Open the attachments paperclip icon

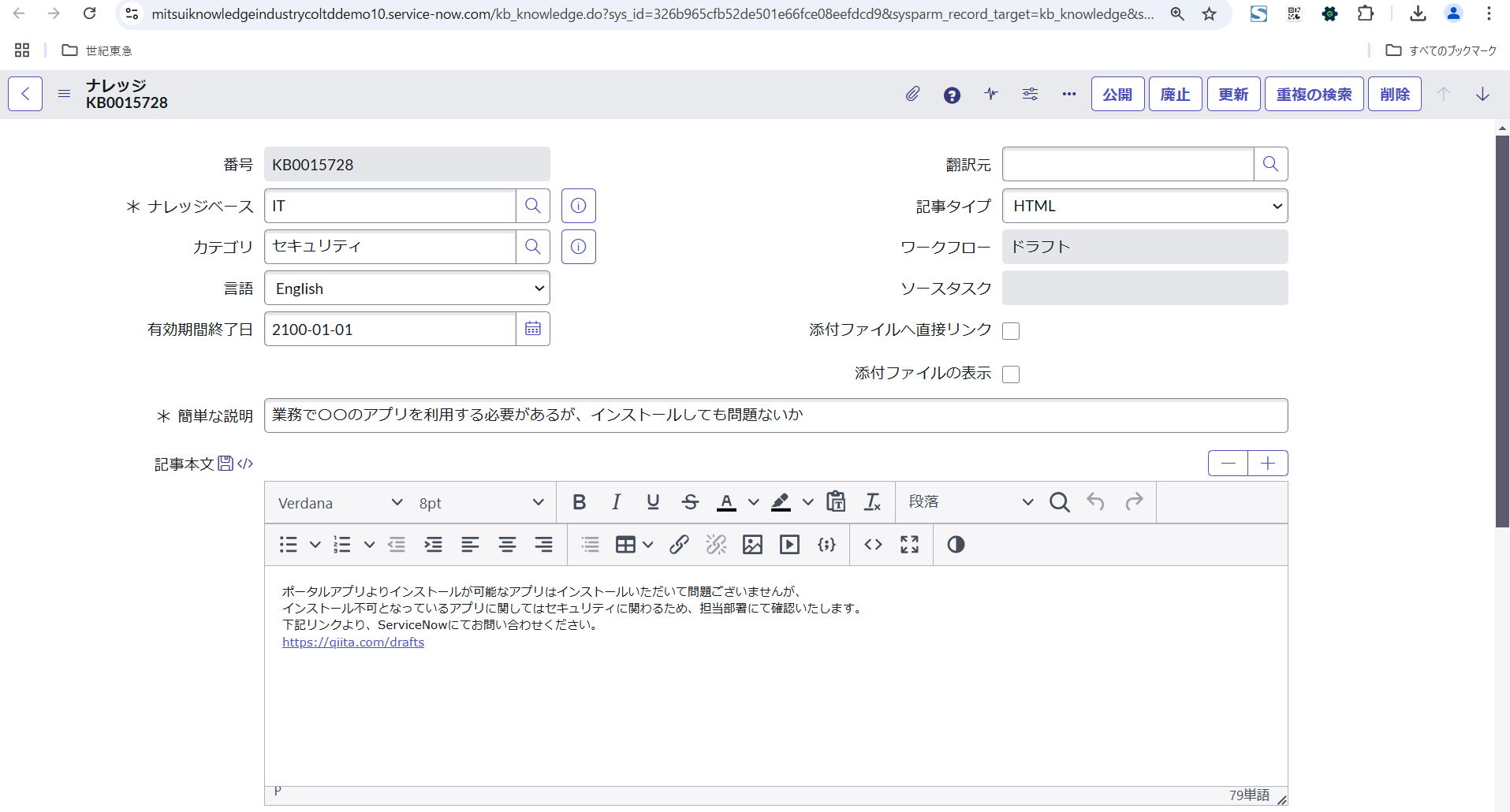point(912,95)
